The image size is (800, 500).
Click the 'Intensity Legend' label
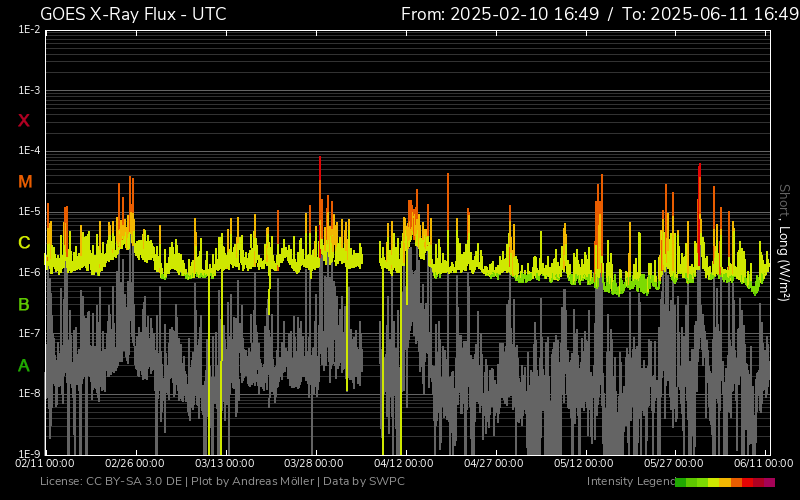tap(631, 481)
